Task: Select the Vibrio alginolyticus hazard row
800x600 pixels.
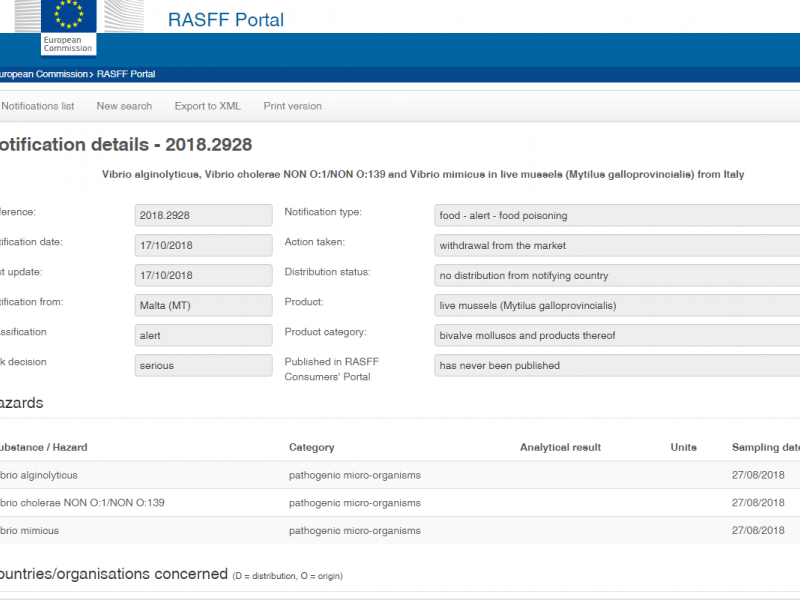Action: pos(400,475)
